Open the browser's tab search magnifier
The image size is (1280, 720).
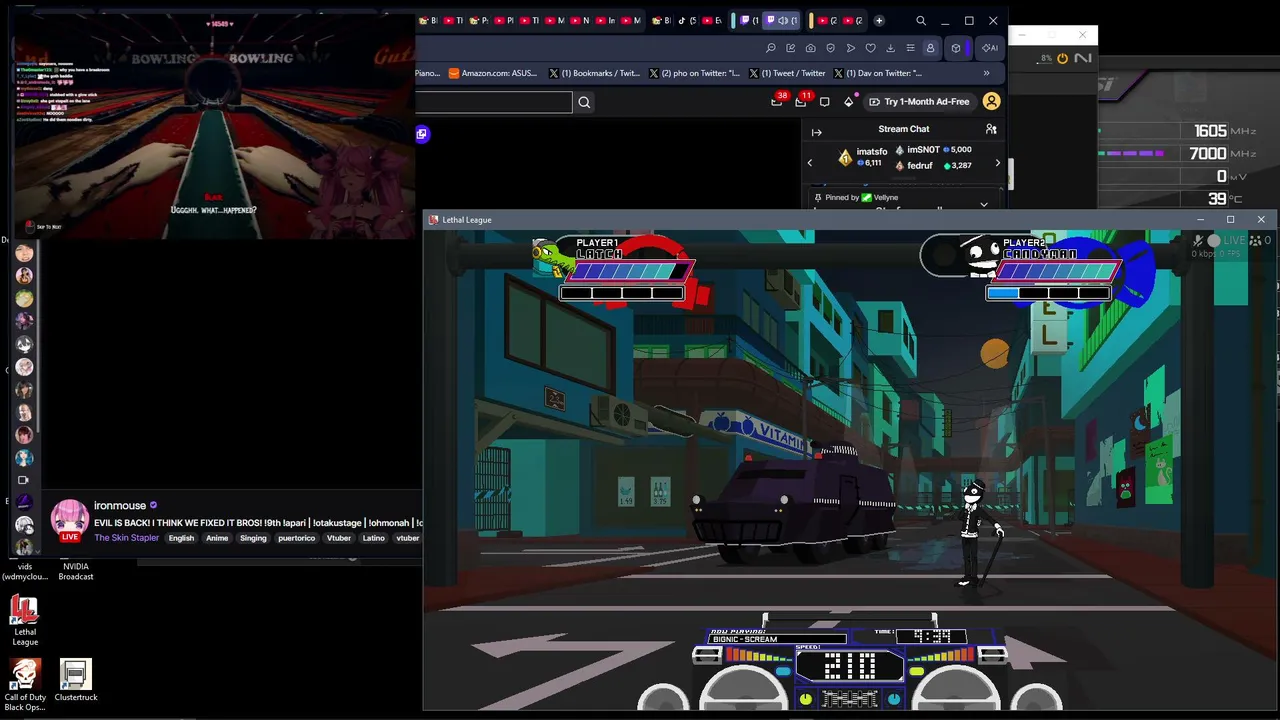(x=921, y=20)
